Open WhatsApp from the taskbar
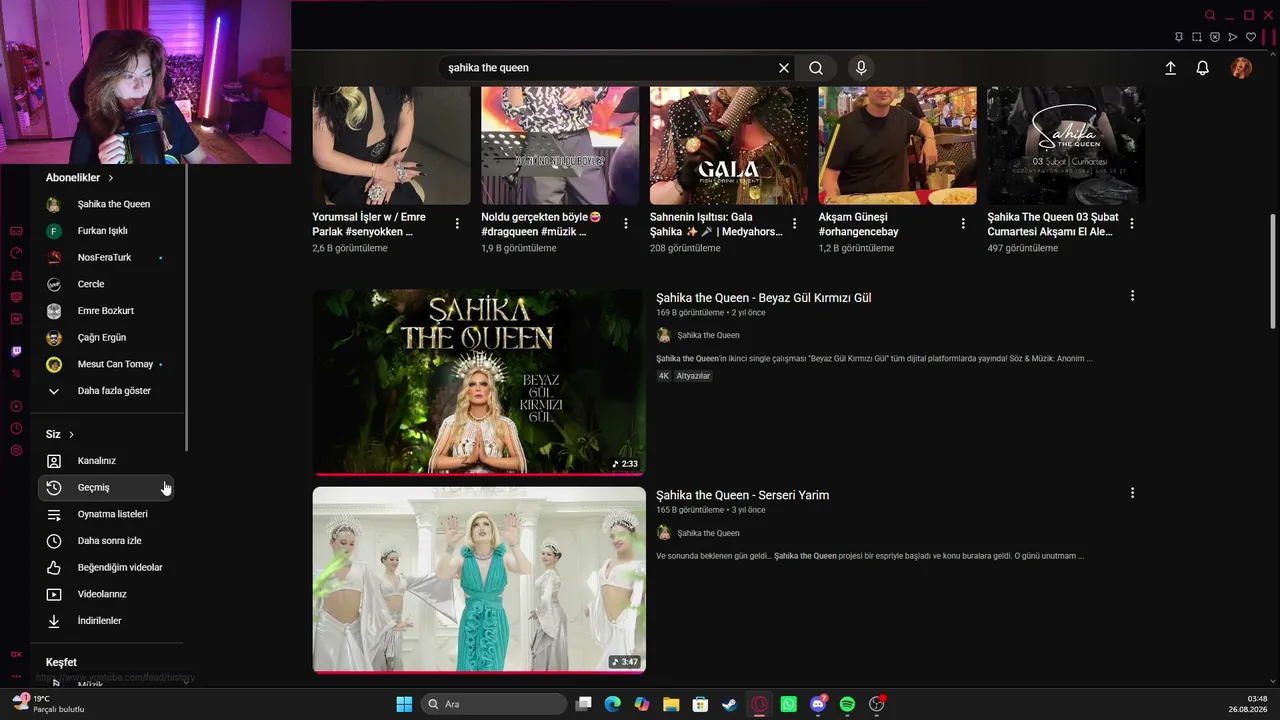 pyautogui.click(x=789, y=704)
